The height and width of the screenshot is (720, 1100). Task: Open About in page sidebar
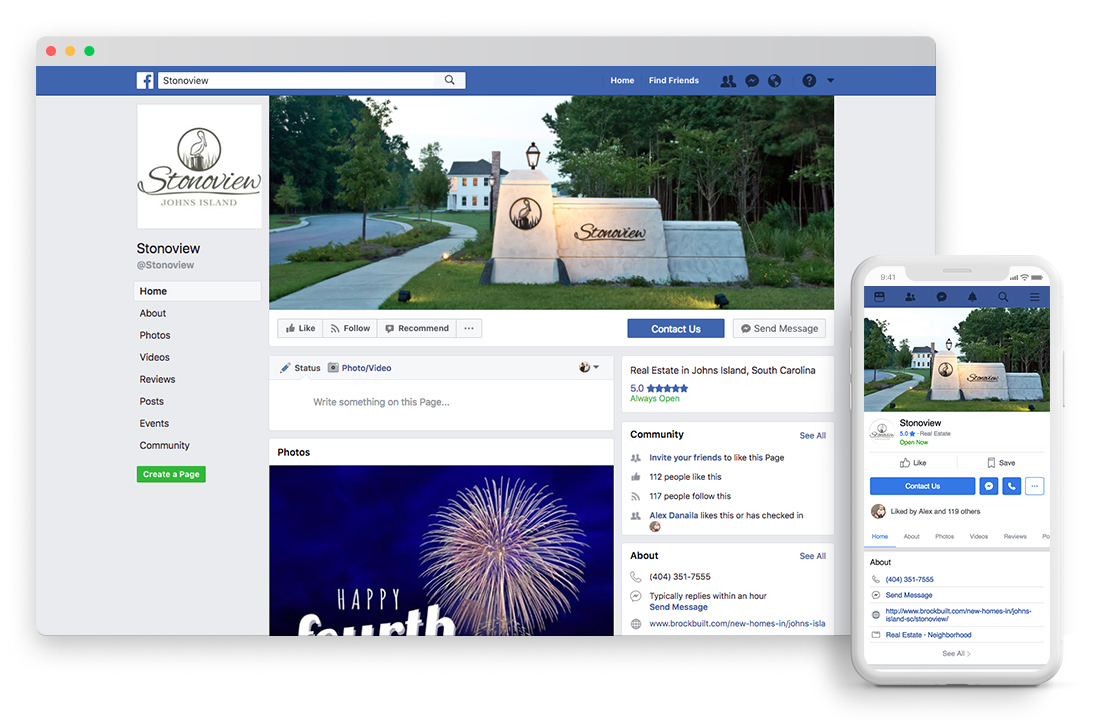pyautogui.click(x=153, y=313)
